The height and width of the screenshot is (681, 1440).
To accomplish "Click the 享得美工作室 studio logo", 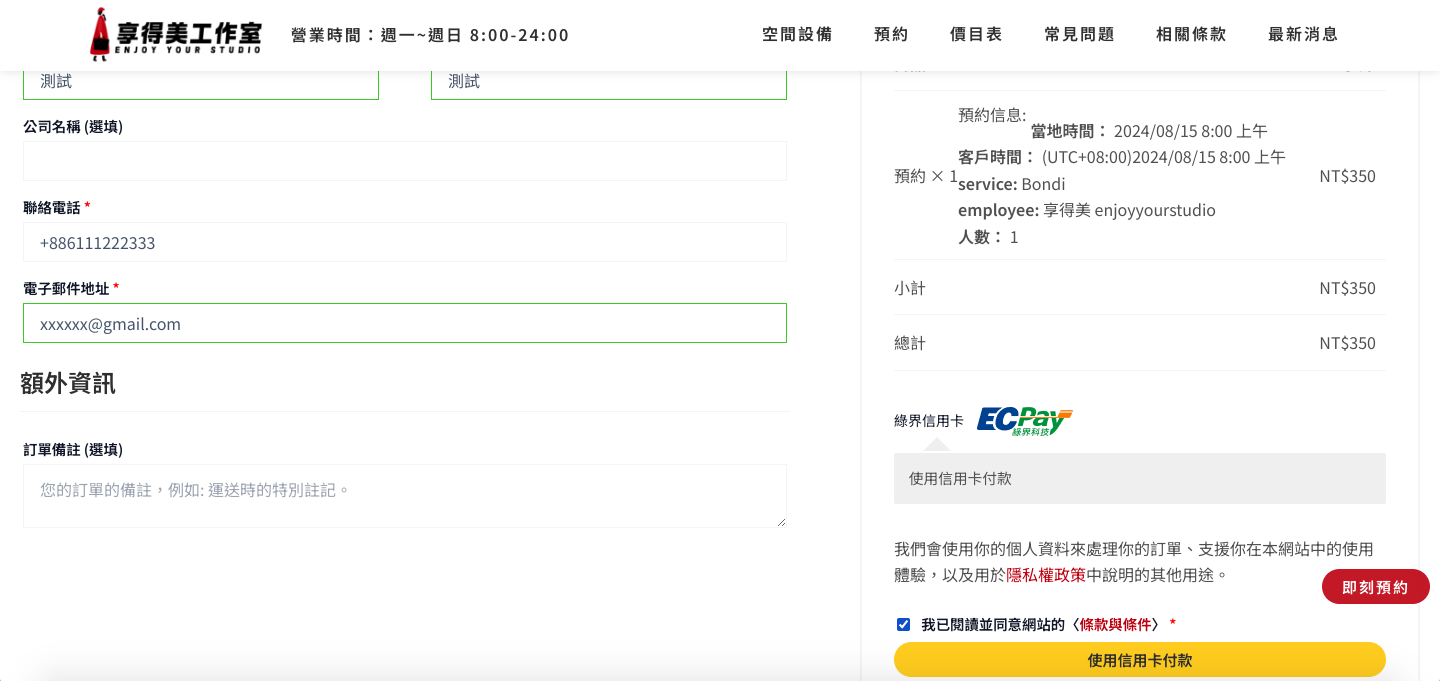I will [x=175, y=34].
